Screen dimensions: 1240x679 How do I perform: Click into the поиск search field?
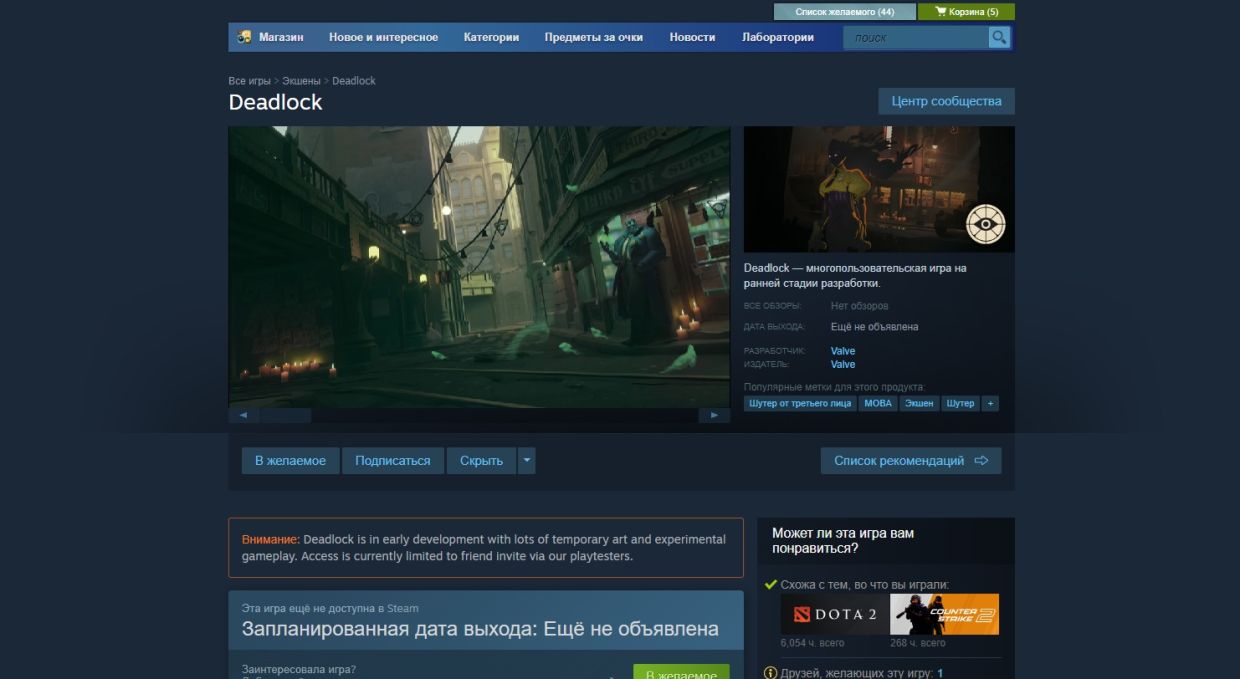point(915,38)
